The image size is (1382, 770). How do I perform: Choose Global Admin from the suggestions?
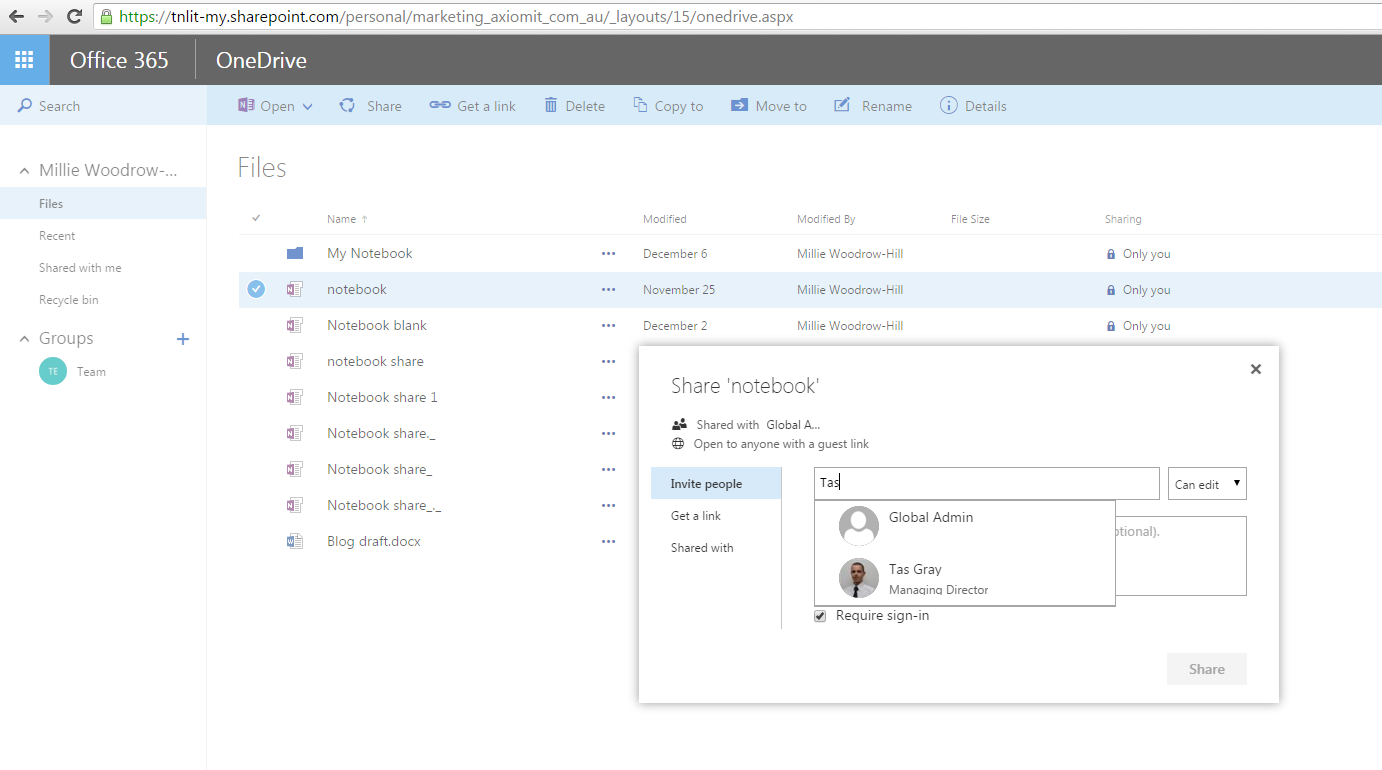point(965,525)
